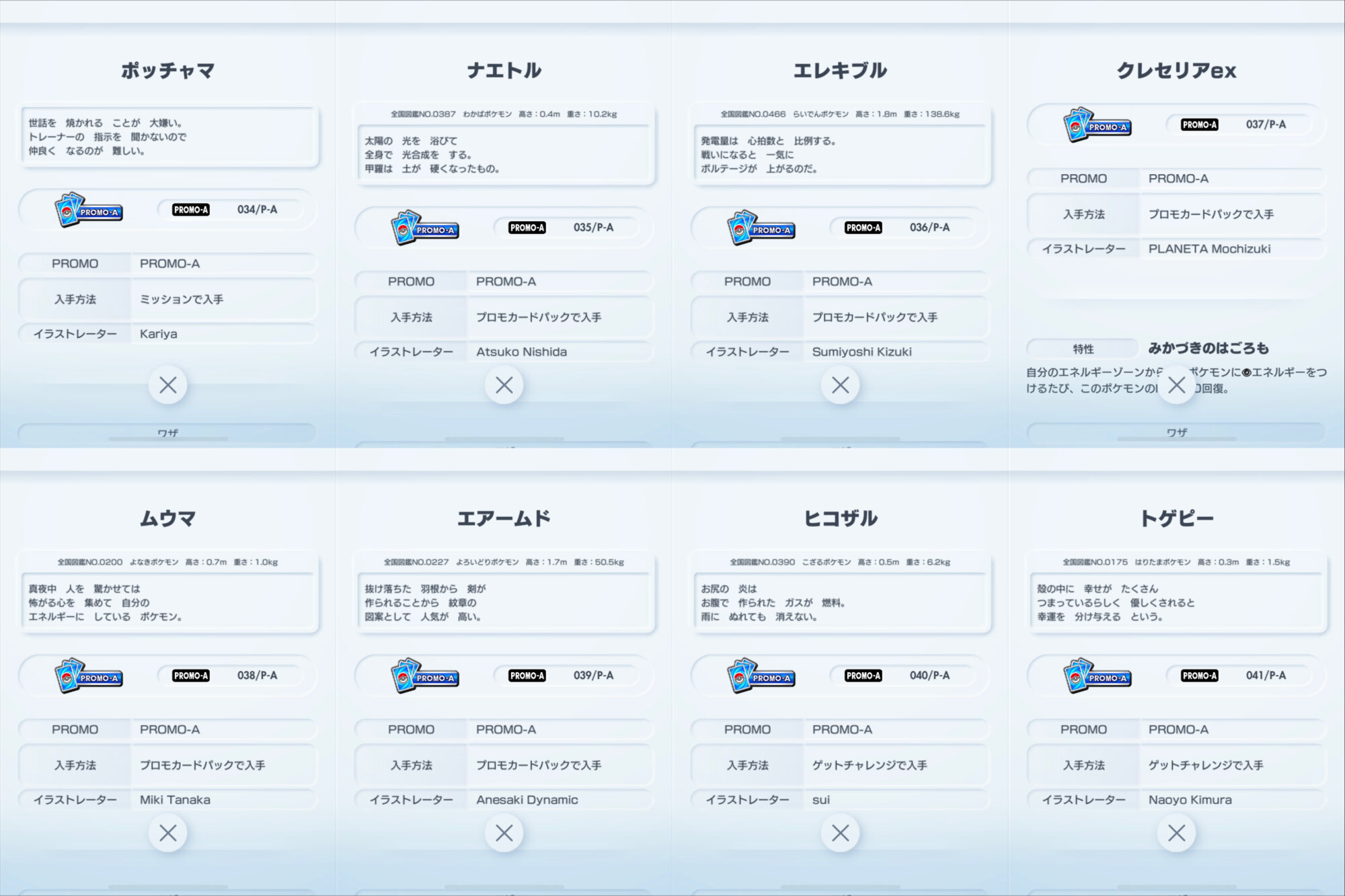Click black PROMO-A badge beside 039/P-A
Screen dimensions: 1345x896
[x=527, y=676]
